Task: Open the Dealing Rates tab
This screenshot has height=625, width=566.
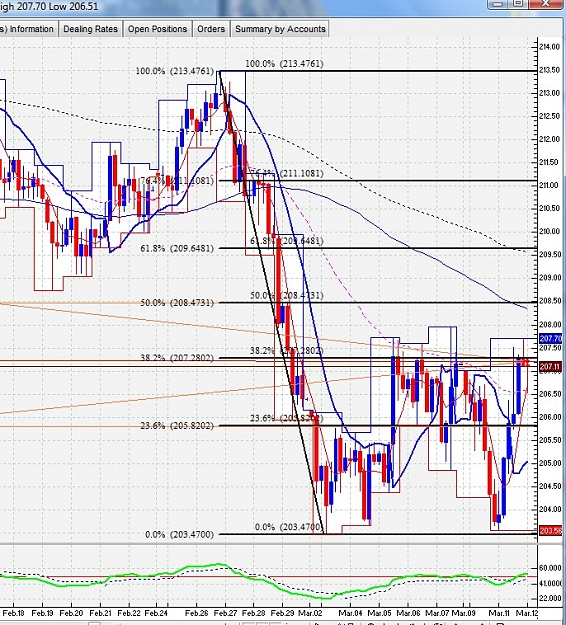Action: tap(90, 29)
